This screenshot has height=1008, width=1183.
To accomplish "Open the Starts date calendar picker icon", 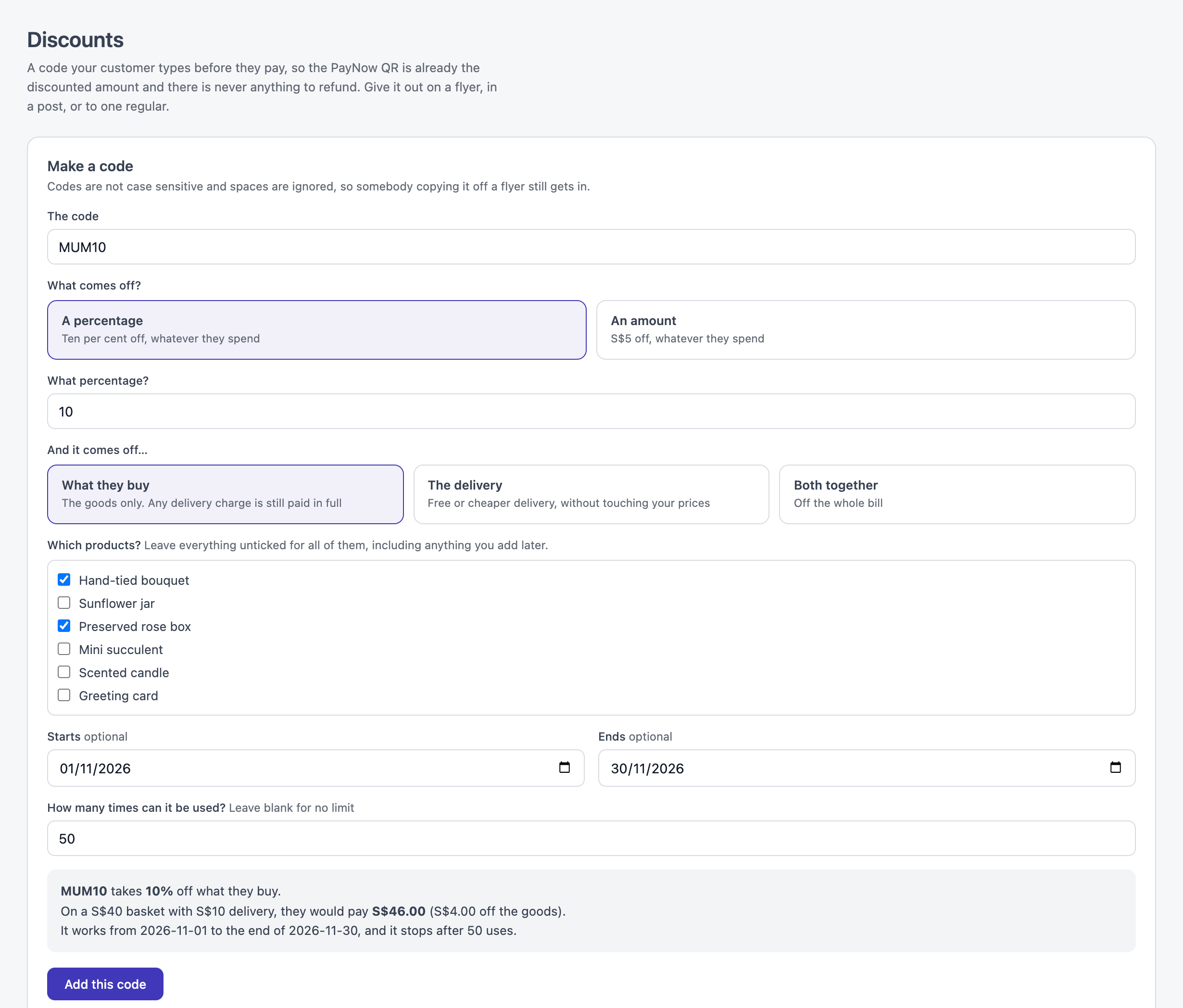I will (564, 767).
